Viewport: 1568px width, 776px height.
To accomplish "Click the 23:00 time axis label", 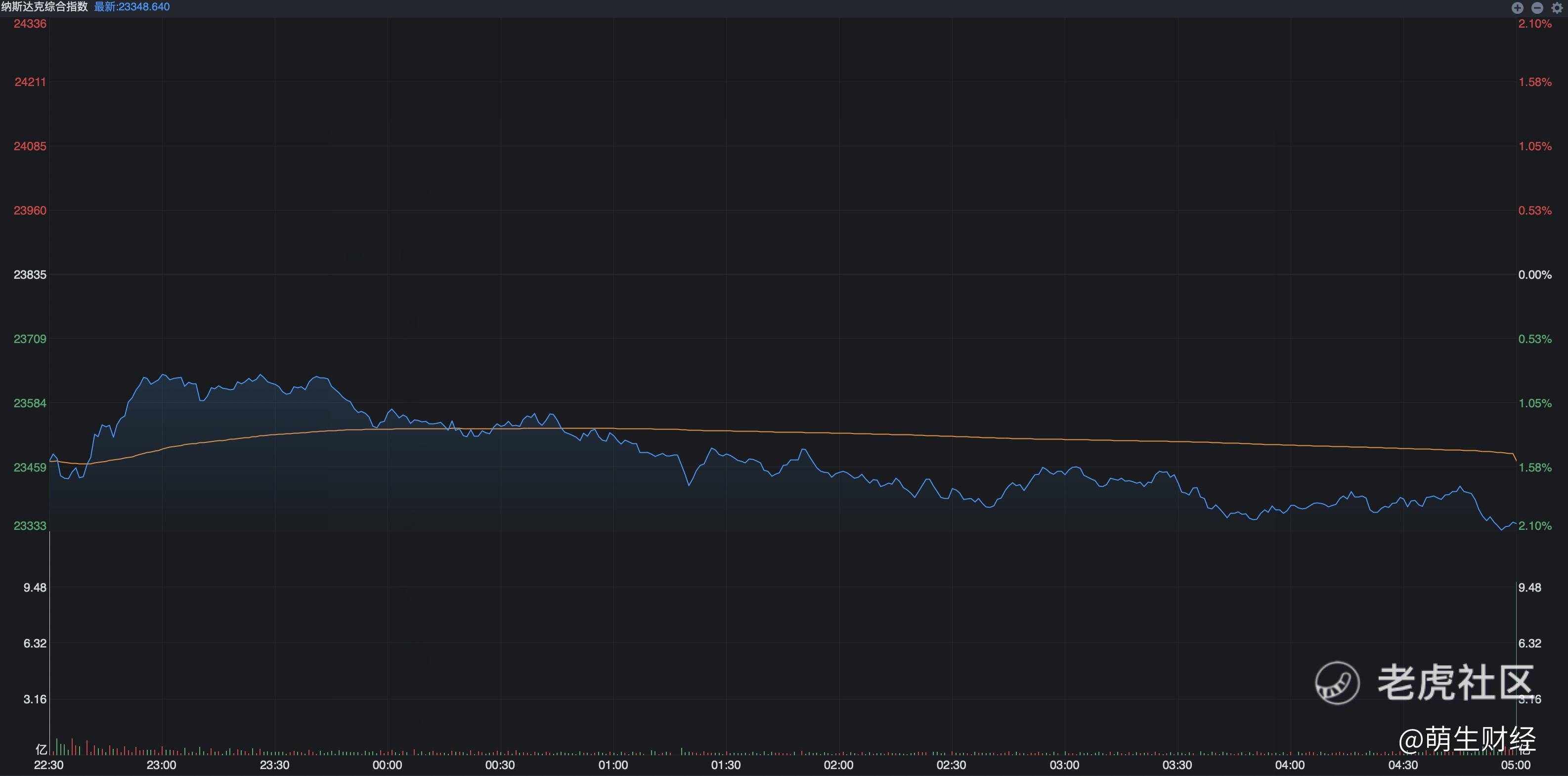I will 161,765.
